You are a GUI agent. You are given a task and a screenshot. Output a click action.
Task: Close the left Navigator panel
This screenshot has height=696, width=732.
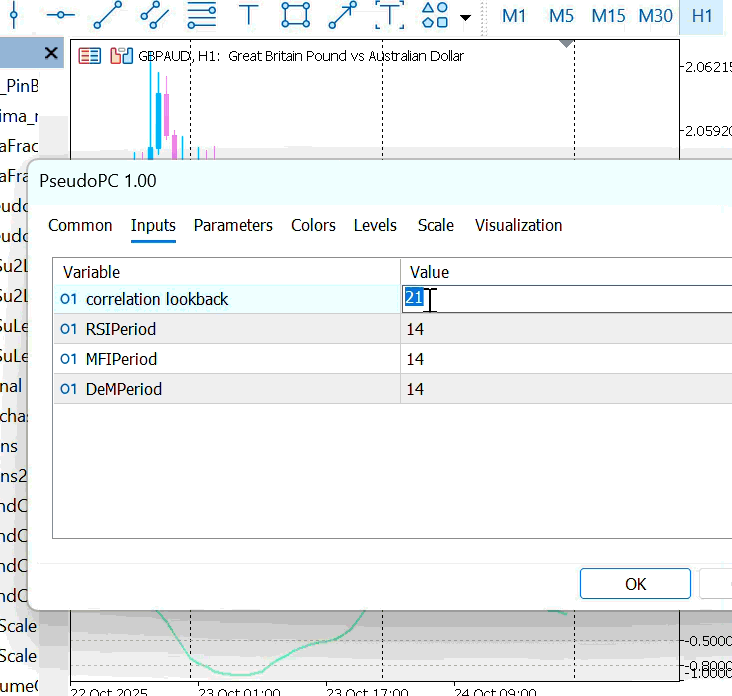click(51, 54)
